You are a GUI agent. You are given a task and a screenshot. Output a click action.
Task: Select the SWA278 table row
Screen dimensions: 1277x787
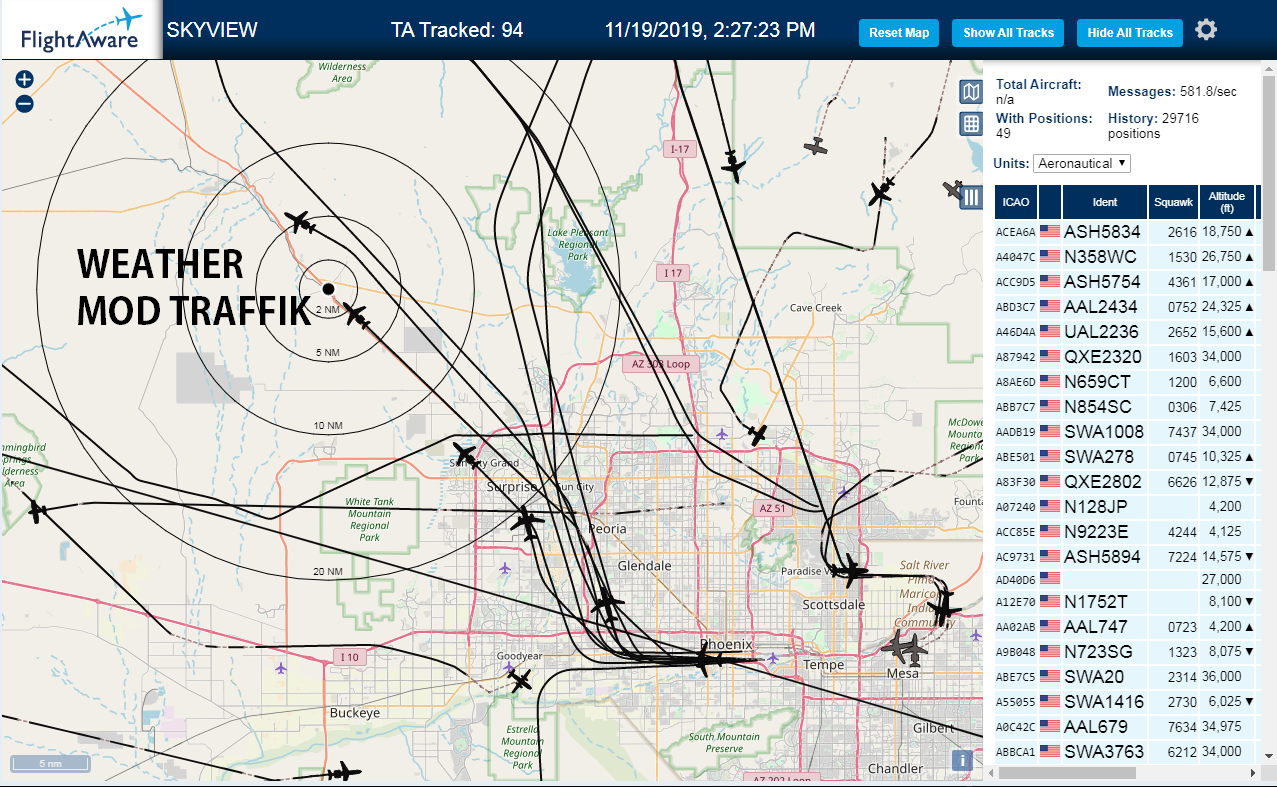[x=1126, y=456]
